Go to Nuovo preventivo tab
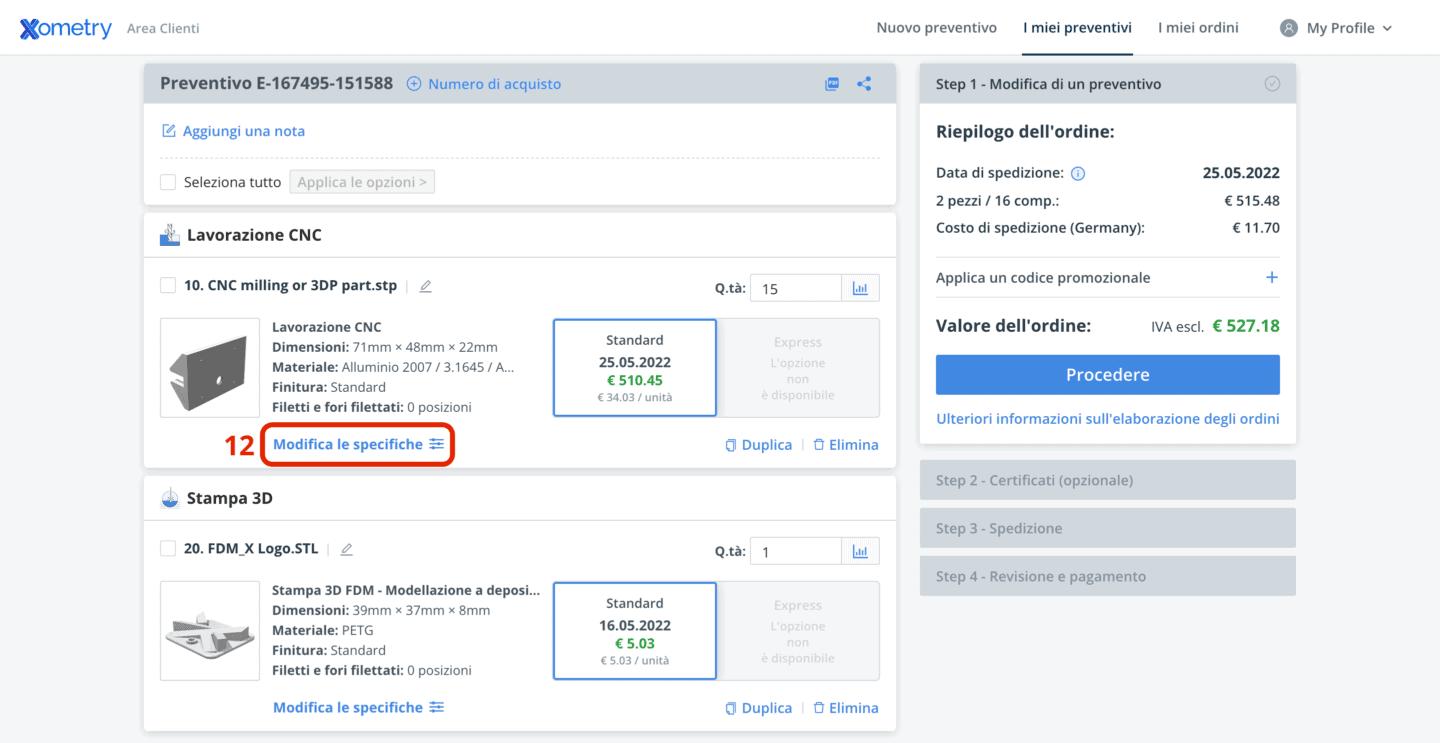The image size is (1440, 743). [936, 28]
